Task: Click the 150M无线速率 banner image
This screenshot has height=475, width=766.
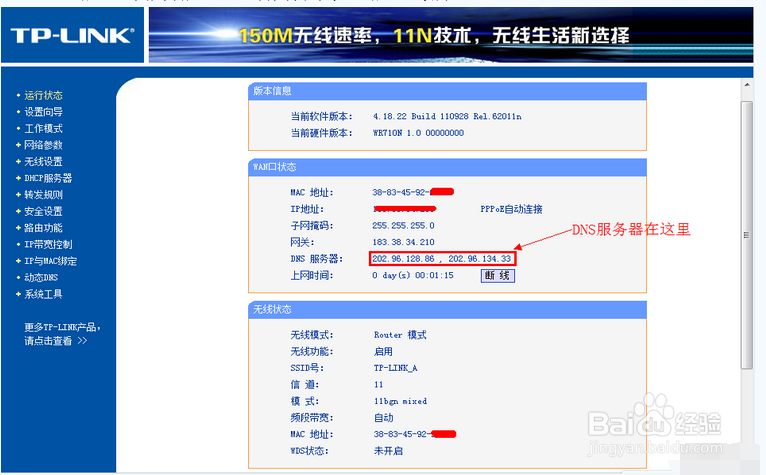Action: 450,35
